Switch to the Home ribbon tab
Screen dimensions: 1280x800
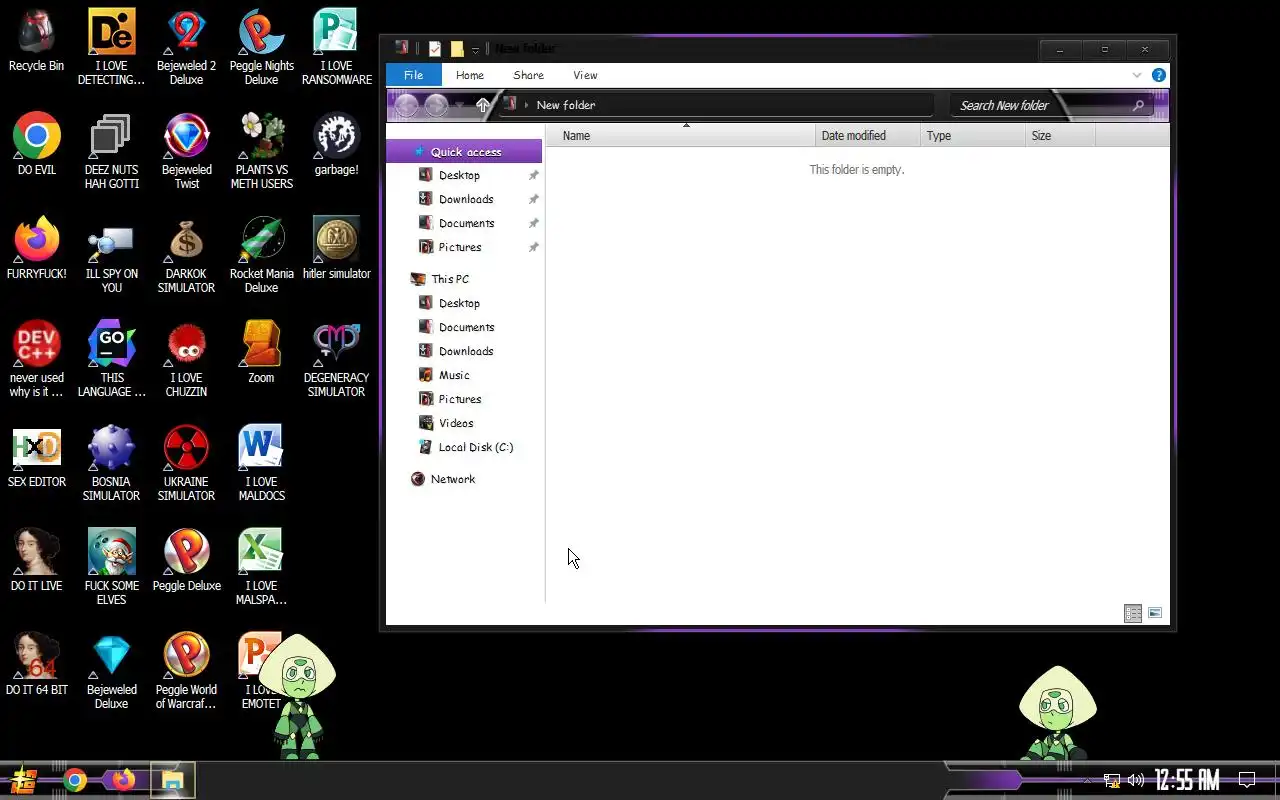click(470, 75)
